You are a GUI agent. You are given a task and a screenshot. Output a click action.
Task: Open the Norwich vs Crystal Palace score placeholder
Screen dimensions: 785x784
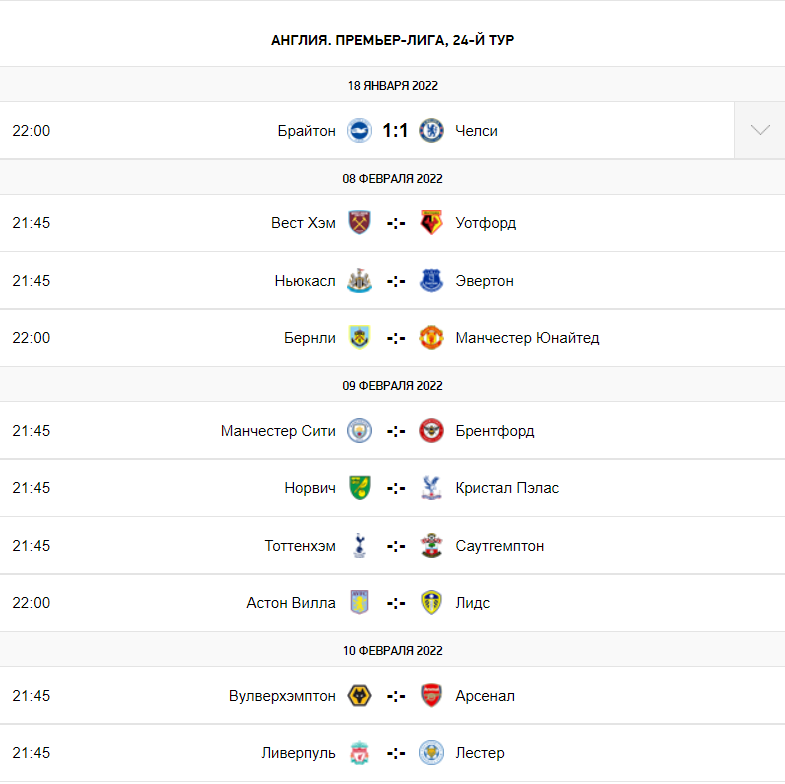(395, 488)
